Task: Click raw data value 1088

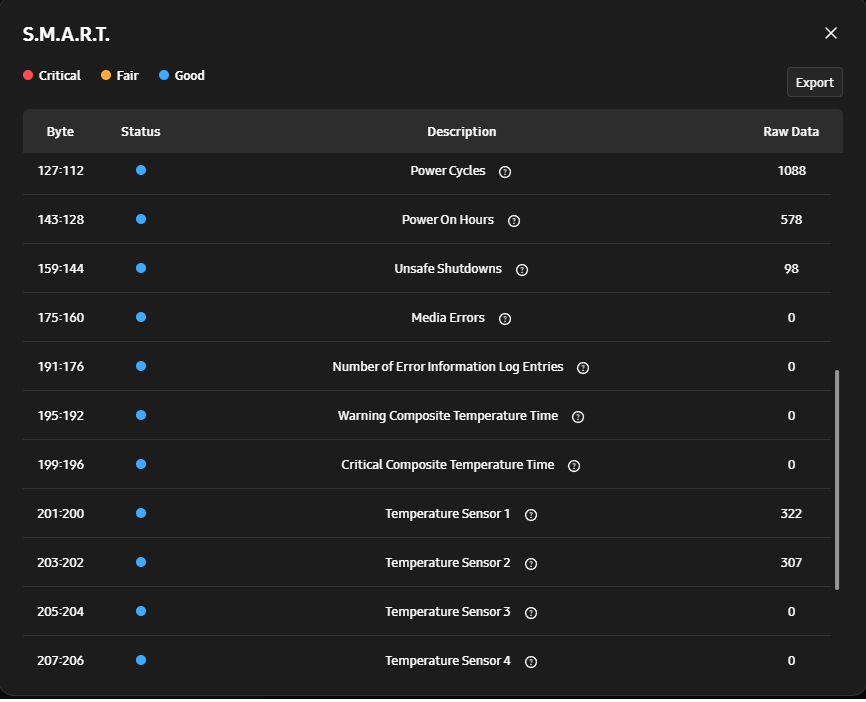Action: point(791,171)
